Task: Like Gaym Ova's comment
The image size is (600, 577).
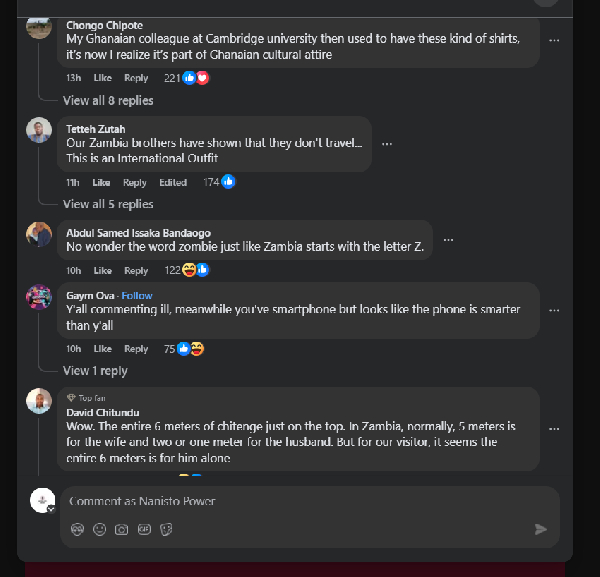Action: click(102, 349)
